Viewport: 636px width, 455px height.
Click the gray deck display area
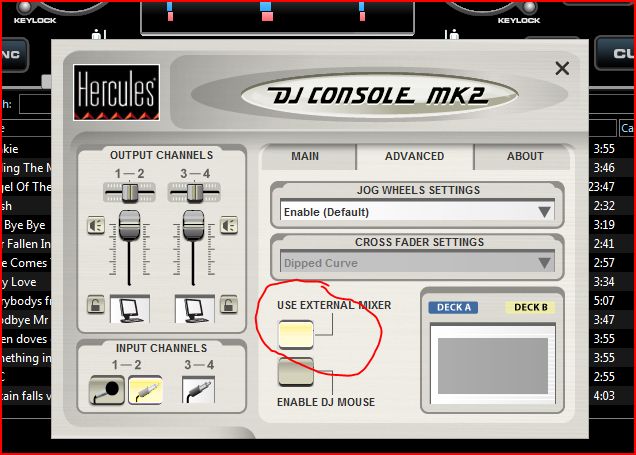point(493,366)
